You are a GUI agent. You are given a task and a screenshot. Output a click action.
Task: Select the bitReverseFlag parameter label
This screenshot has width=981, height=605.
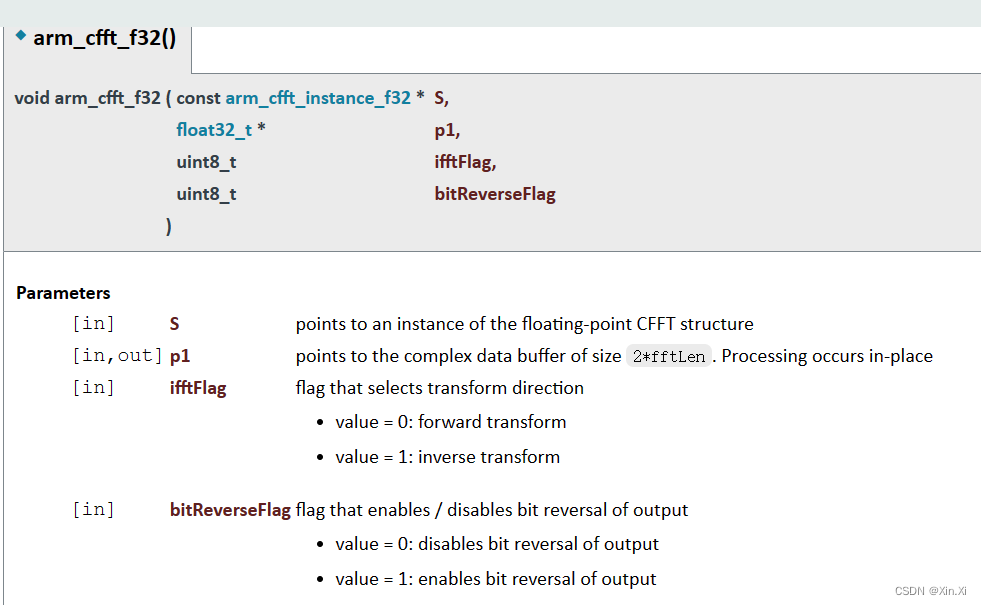tap(230, 509)
